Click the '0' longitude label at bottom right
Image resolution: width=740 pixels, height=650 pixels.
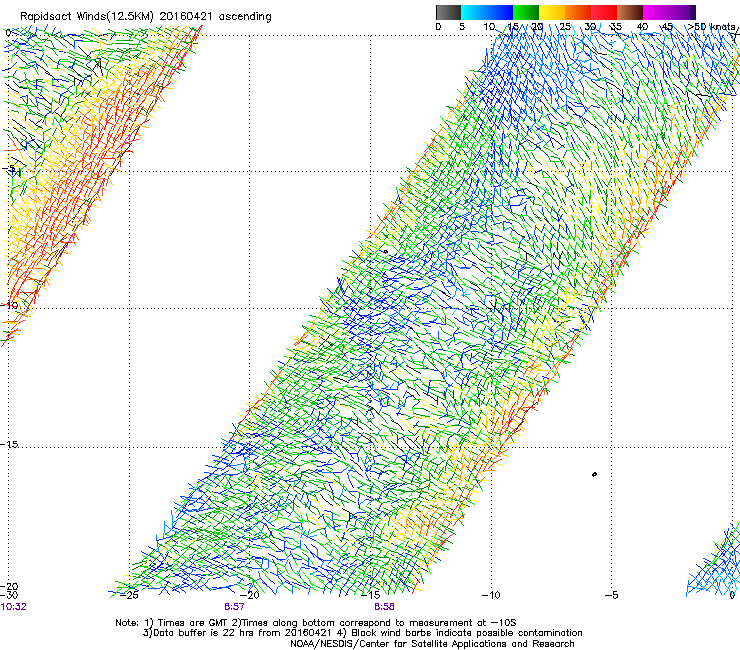[733, 595]
